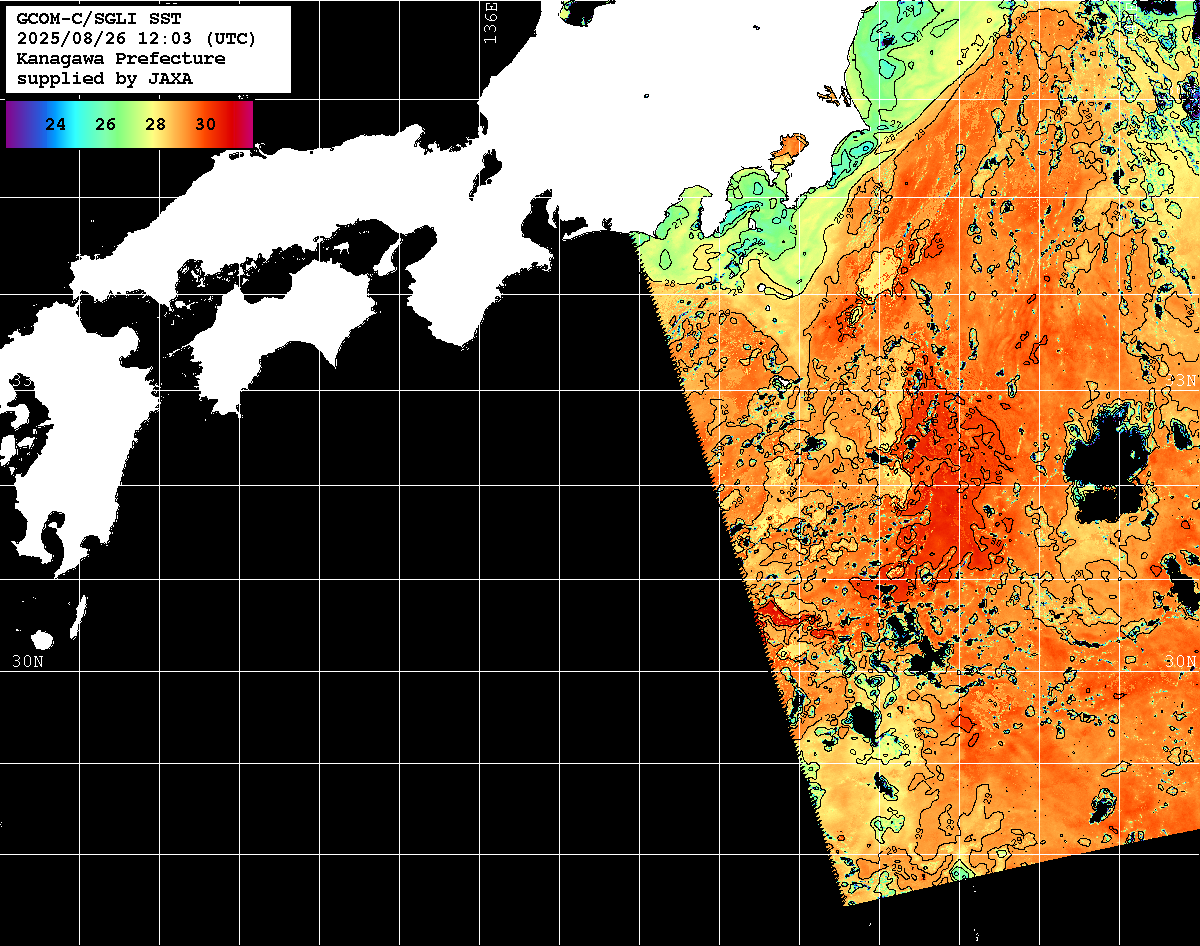Click the "30N" latitude label on the left edge

(x=28, y=661)
